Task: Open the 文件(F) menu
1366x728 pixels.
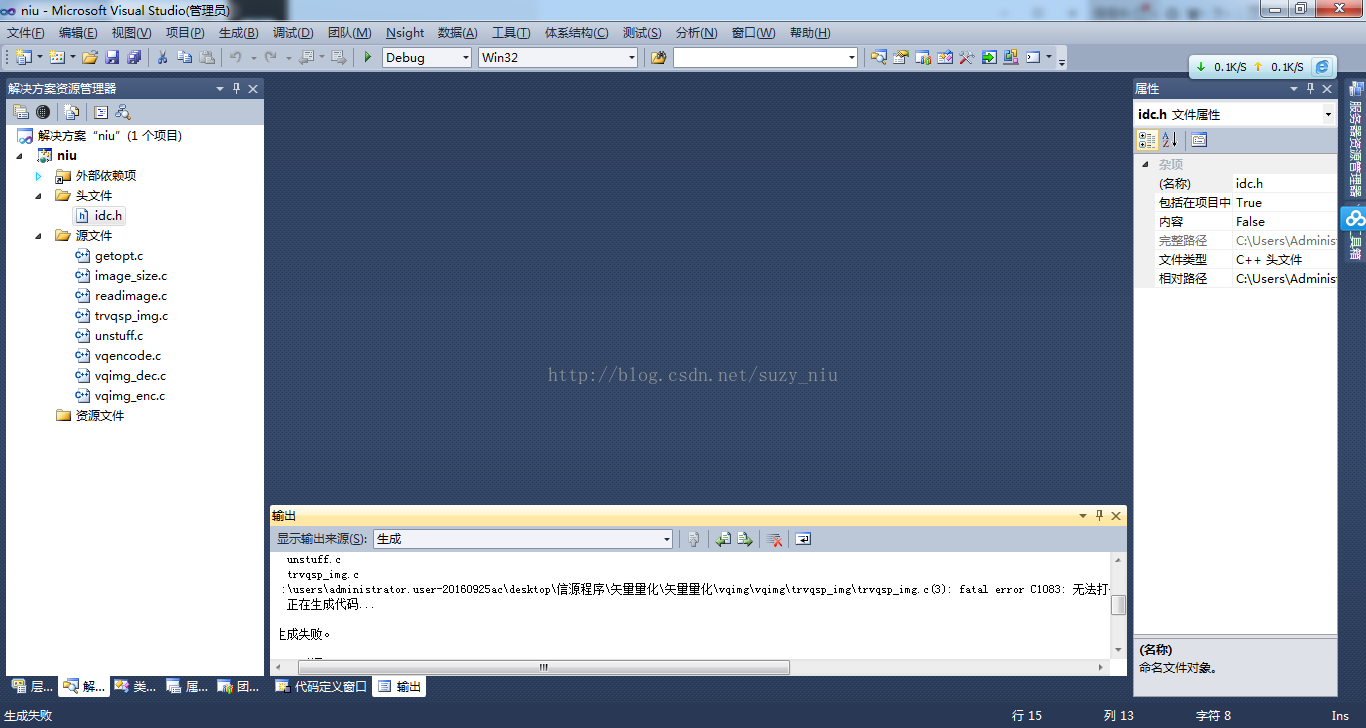Action: pos(26,33)
